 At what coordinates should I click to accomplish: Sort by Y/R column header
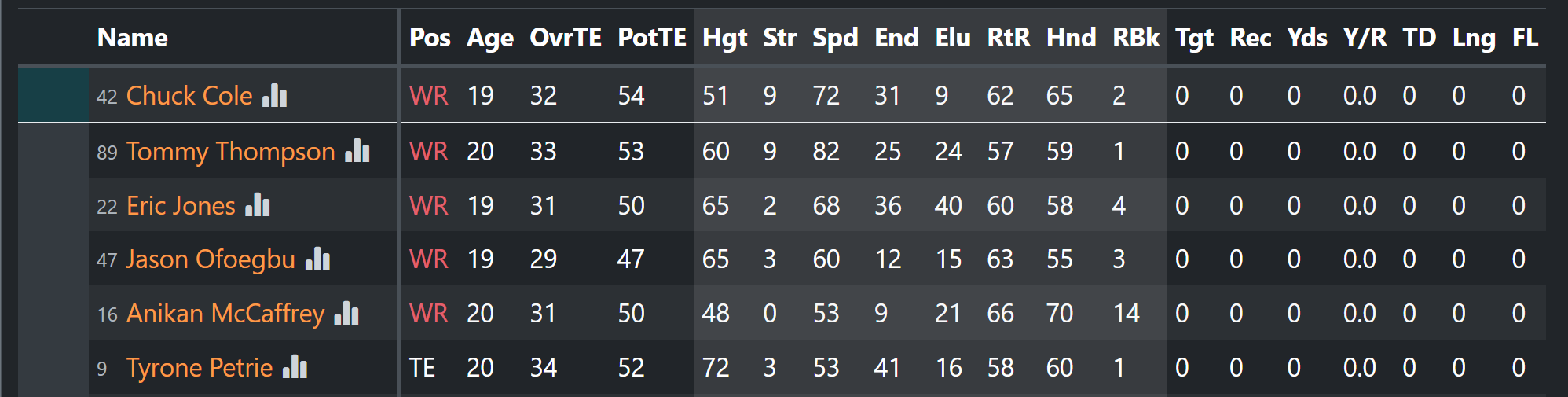point(1365,38)
